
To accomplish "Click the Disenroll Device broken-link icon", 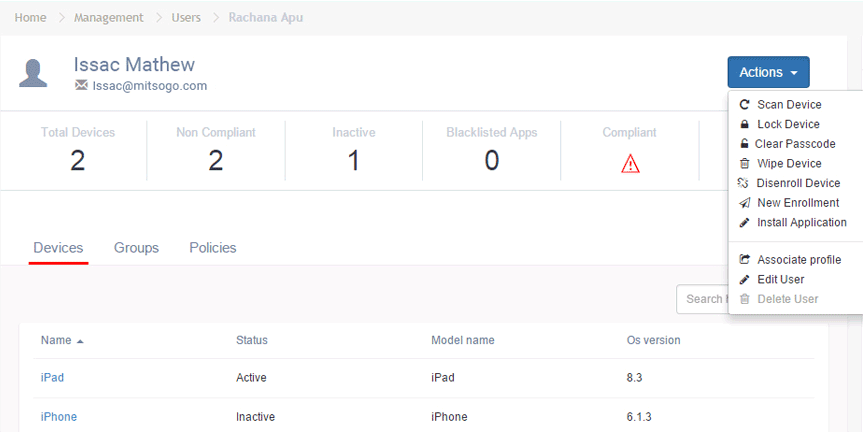I will [x=743, y=183].
